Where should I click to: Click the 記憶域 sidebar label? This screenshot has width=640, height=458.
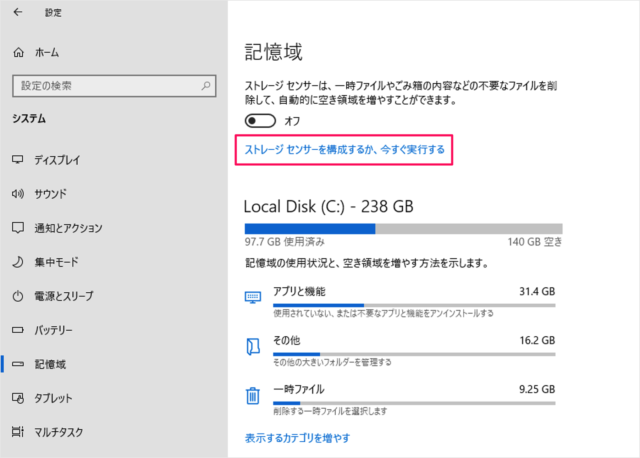click(x=50, y=364)
